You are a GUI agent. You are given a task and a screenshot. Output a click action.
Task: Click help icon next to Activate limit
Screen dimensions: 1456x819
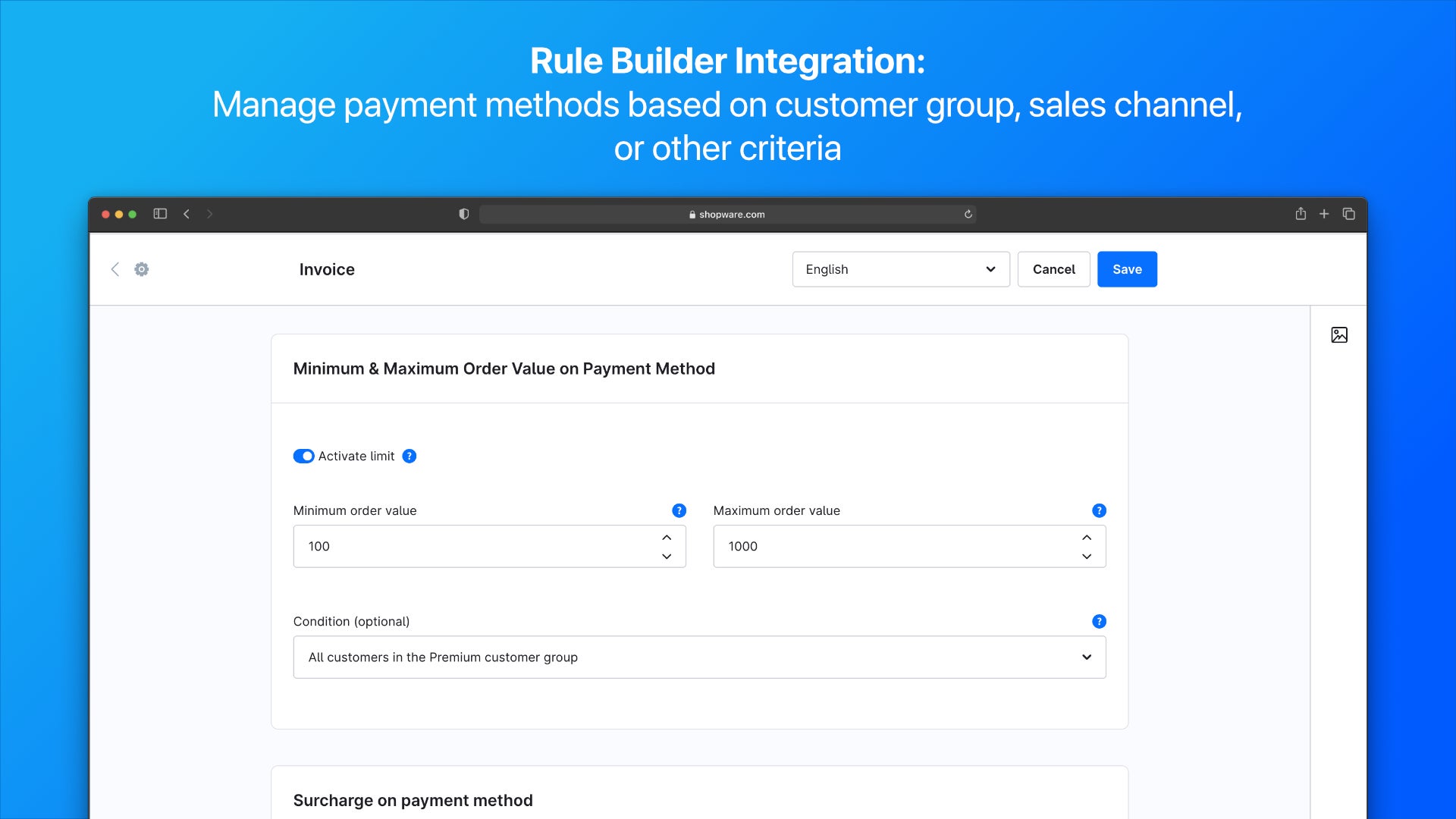pyautogui.click(x=409, y=456)
